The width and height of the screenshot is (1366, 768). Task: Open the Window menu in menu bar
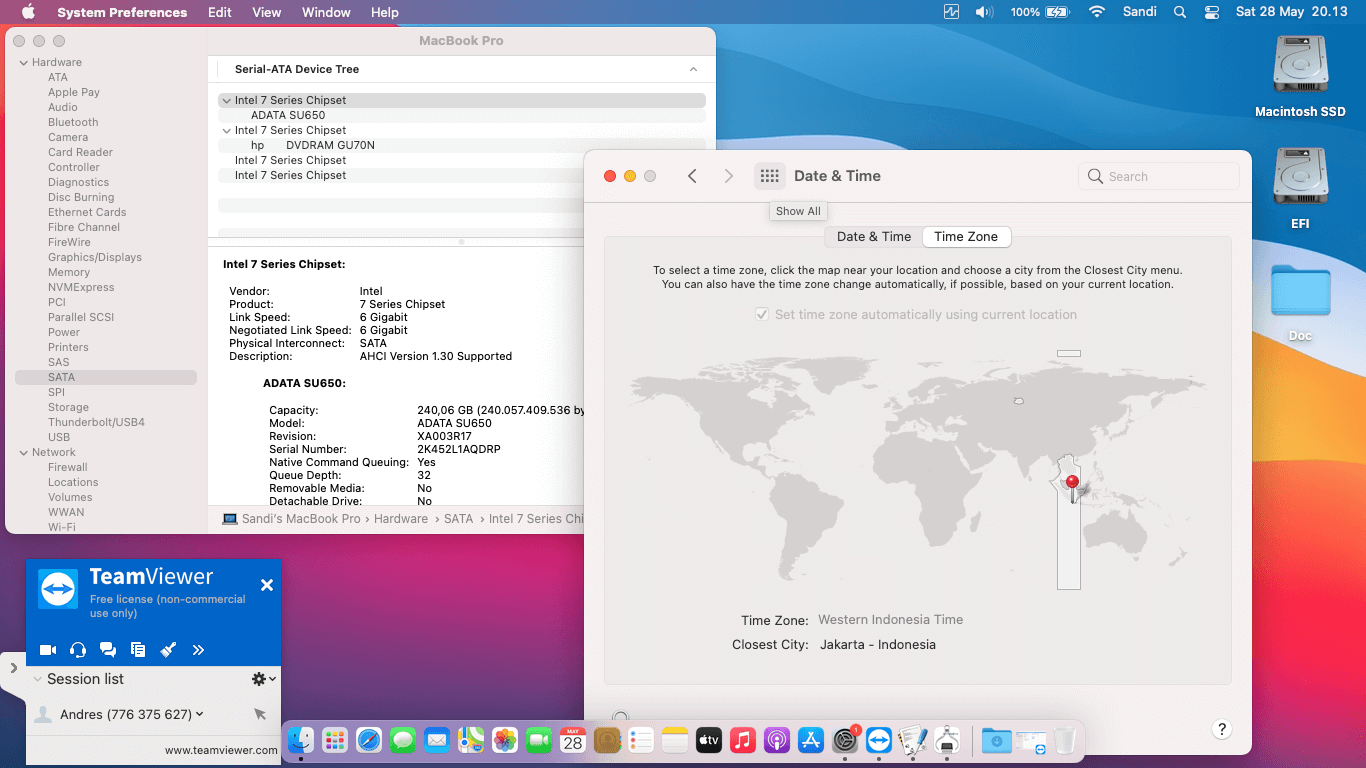(326, 12)
